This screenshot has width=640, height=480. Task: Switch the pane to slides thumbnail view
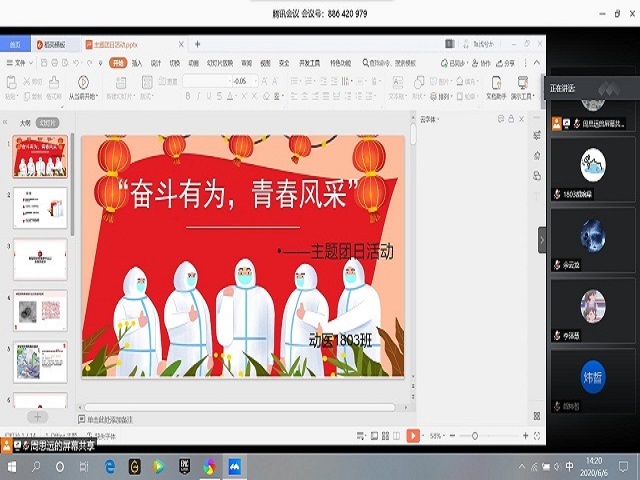pos(47,122)
